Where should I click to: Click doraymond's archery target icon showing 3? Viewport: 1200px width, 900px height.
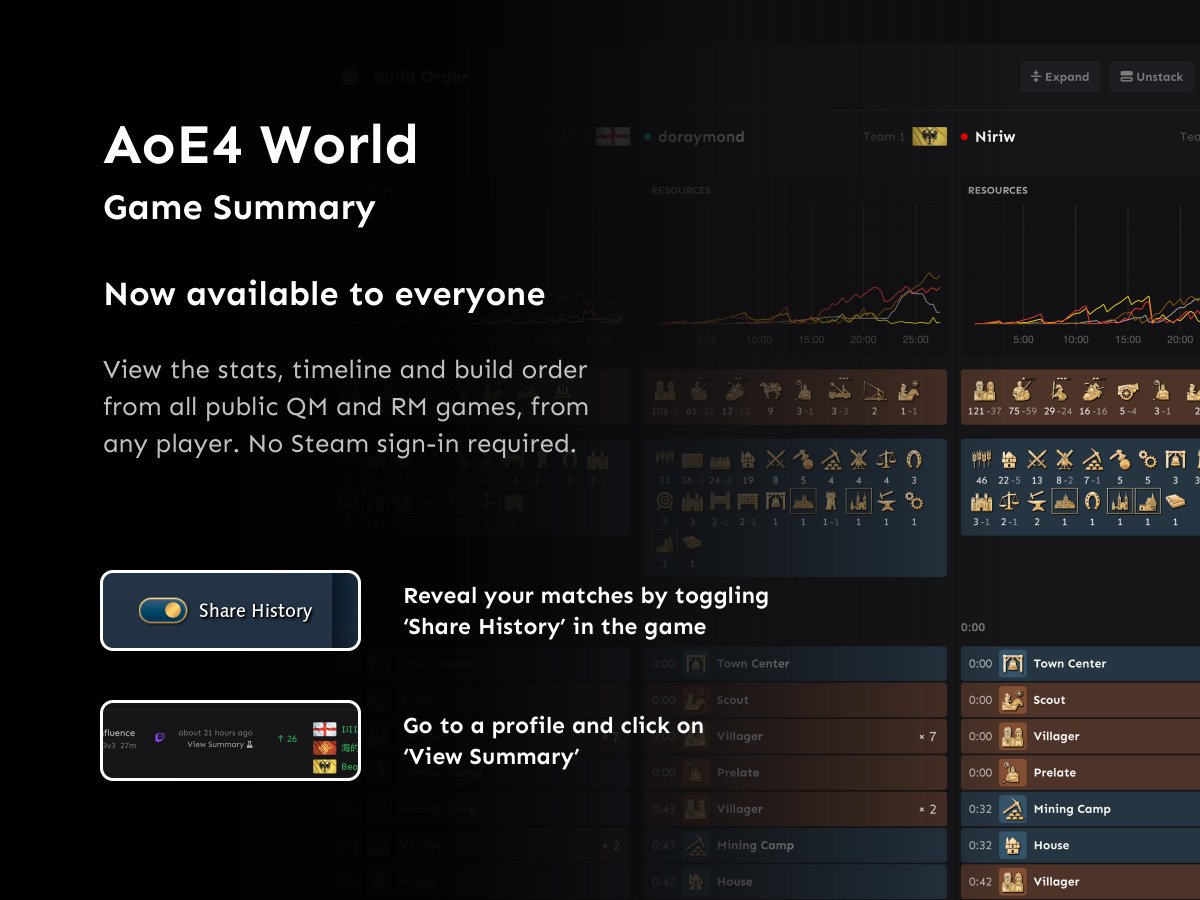coord(665,501)
